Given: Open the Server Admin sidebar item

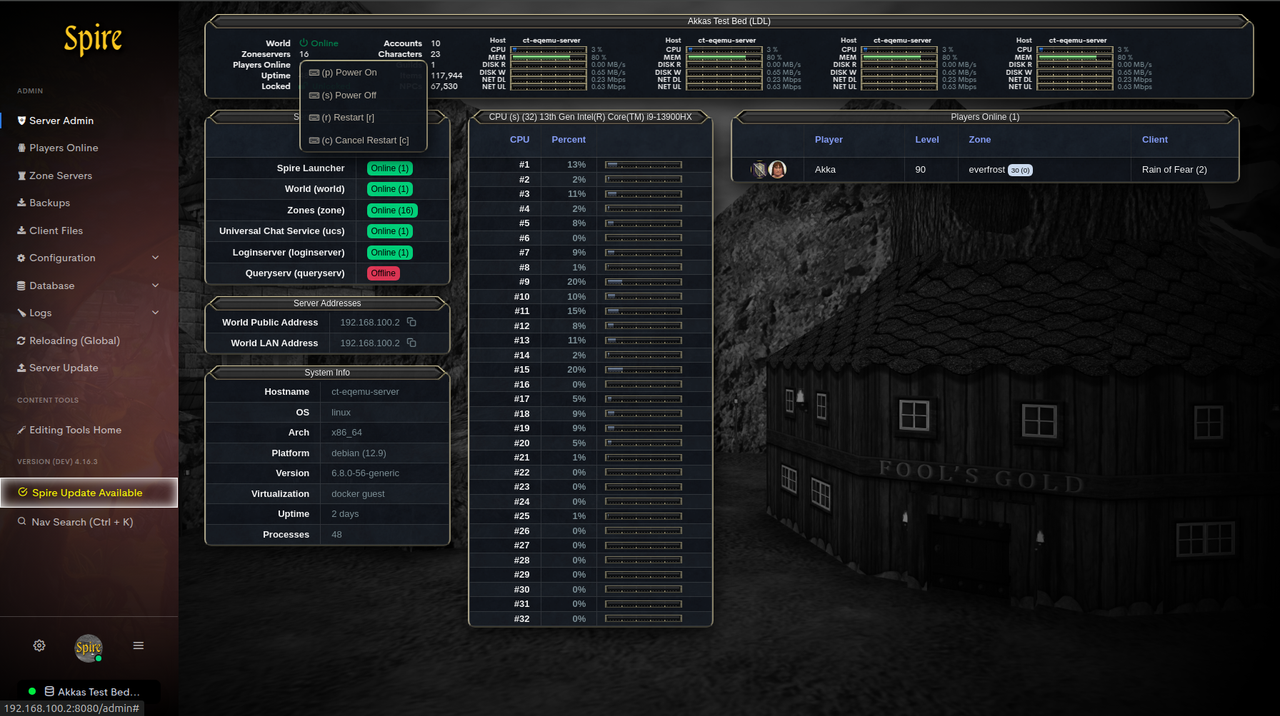Looking at the screenshot, I should click(x=88, y=120).
